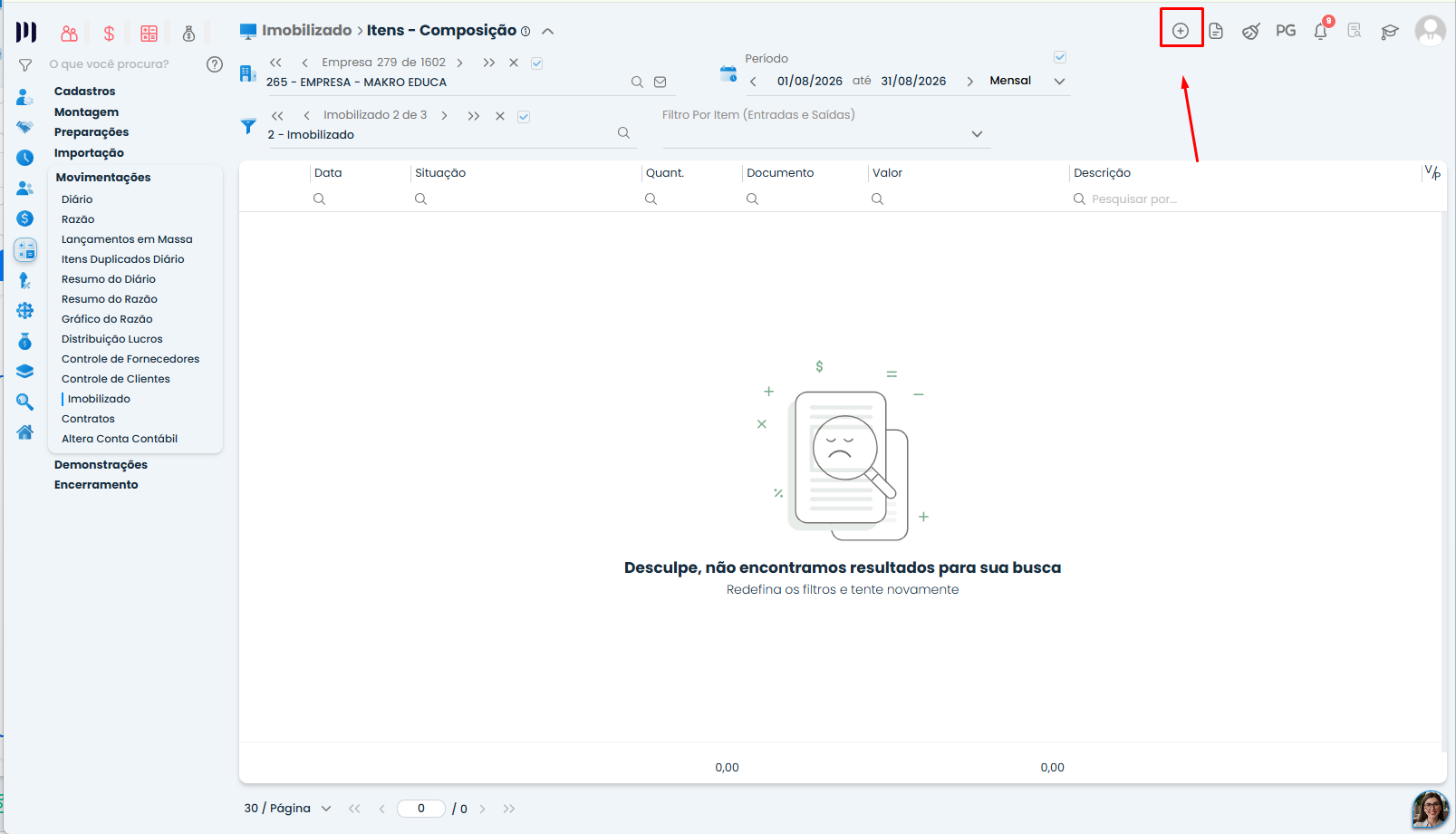Toggle the Empresa filter checkbox
Viewport: 1456px width, 834px height.
pyautogui.click(x=537, y=63)
